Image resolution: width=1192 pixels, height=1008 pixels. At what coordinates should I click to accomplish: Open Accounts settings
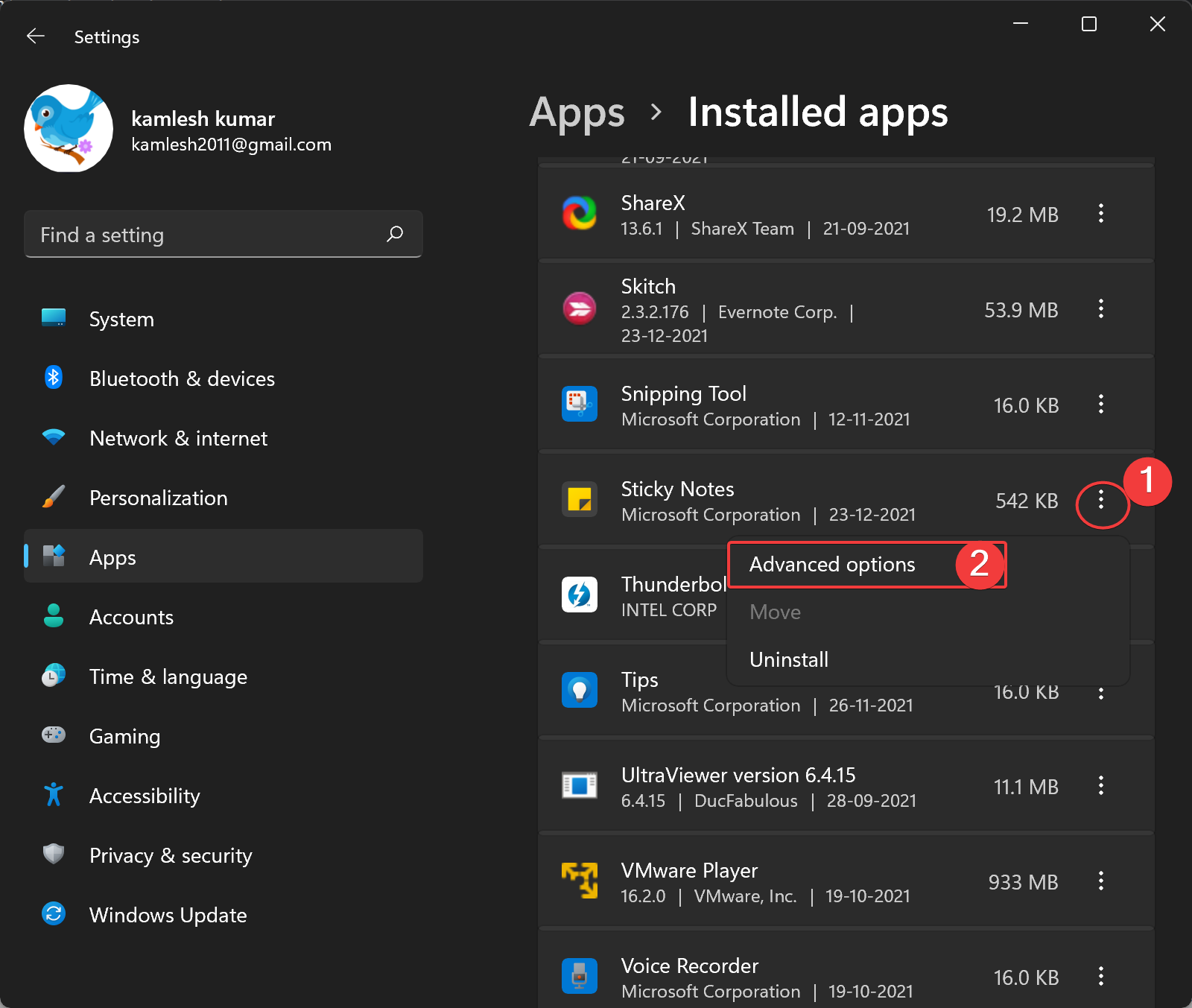223,617
